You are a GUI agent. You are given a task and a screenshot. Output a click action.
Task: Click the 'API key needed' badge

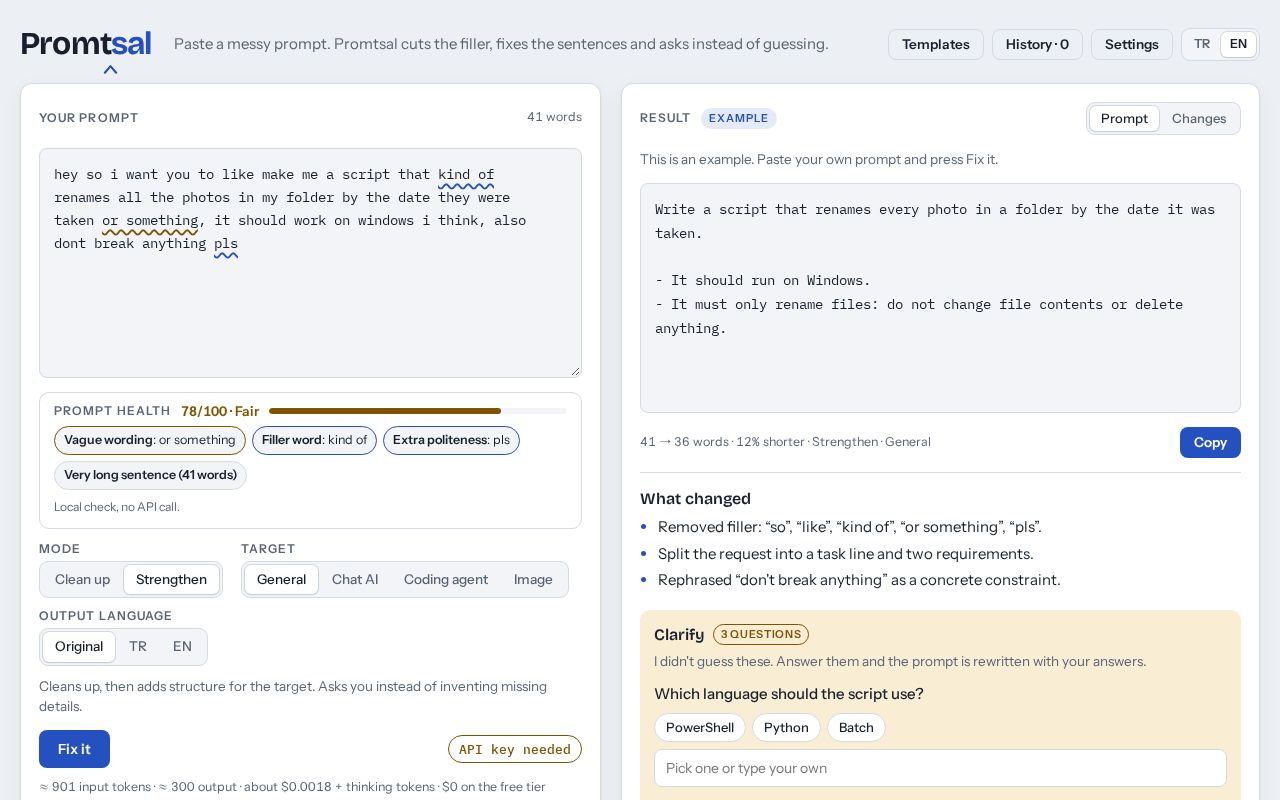[x=515, y=749]
